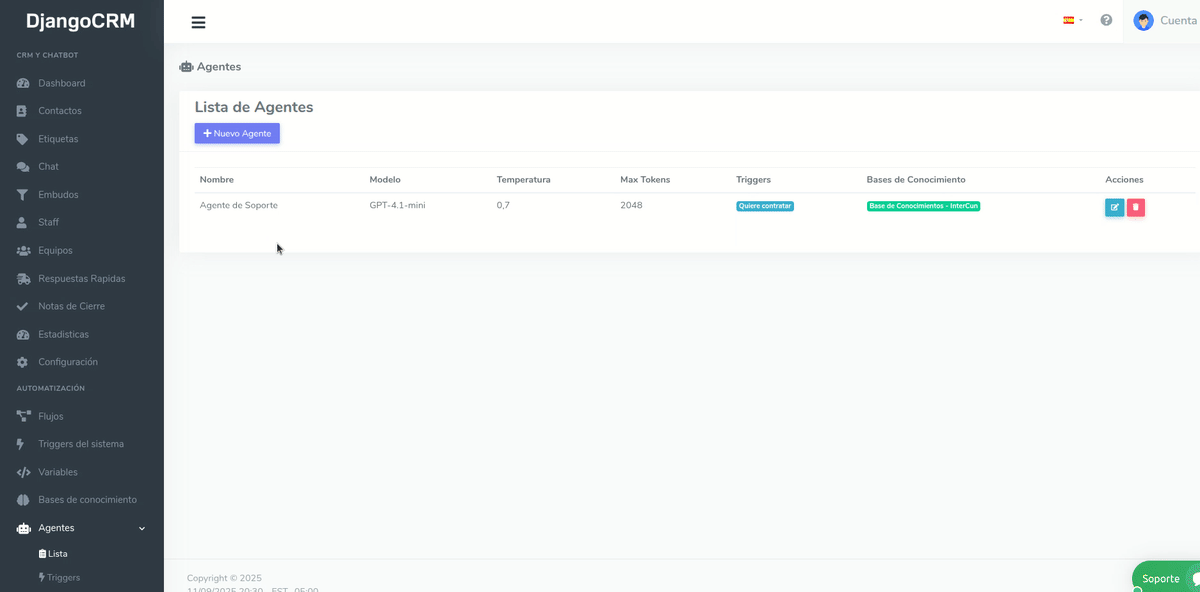
Task: Click the Dashboard gauge icon
Action: pos(23,83)
